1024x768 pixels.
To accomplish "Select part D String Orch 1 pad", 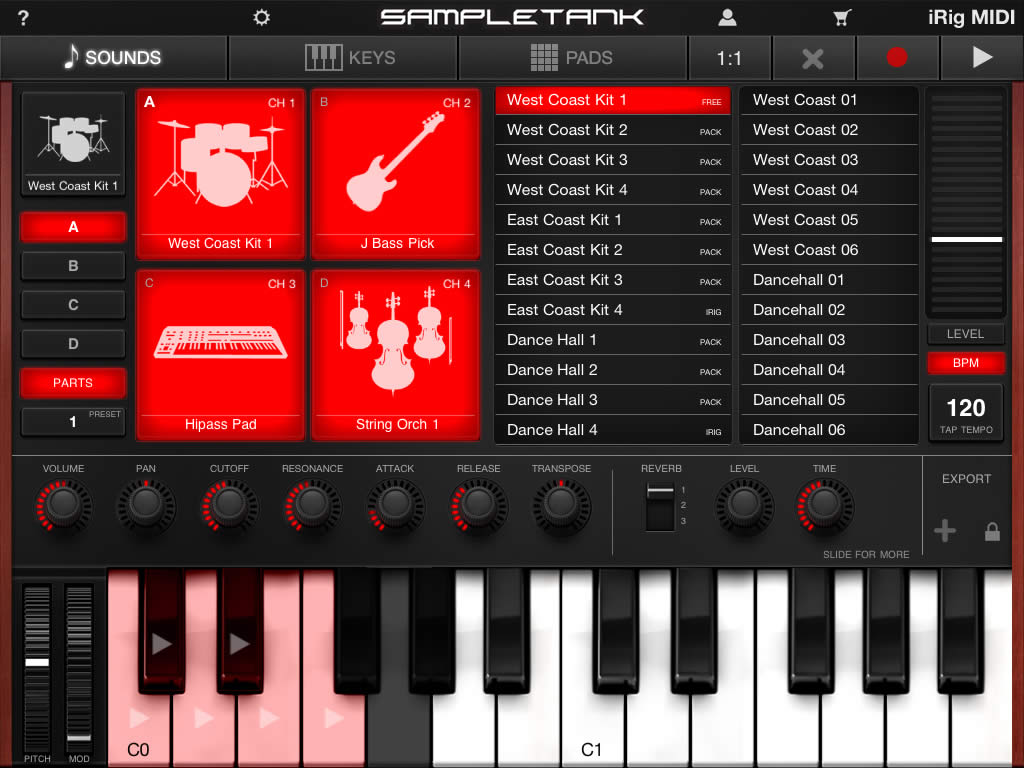I will click(x=396, y=355).
